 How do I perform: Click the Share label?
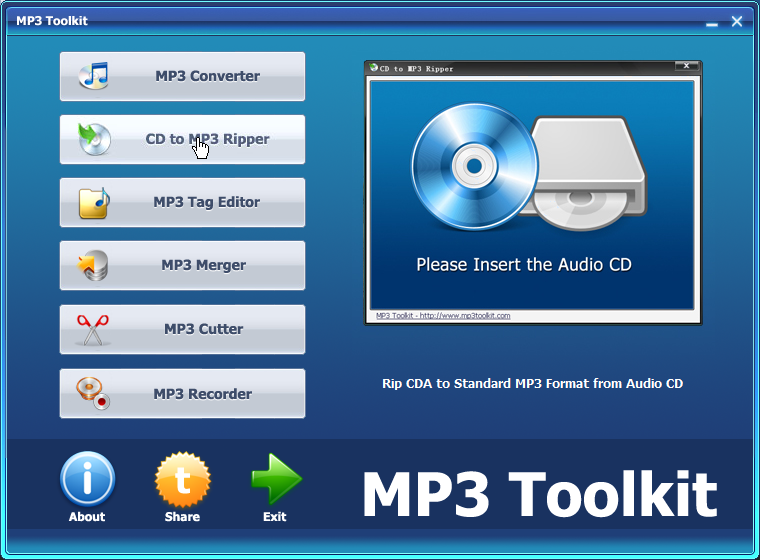(x=182, y=517)
